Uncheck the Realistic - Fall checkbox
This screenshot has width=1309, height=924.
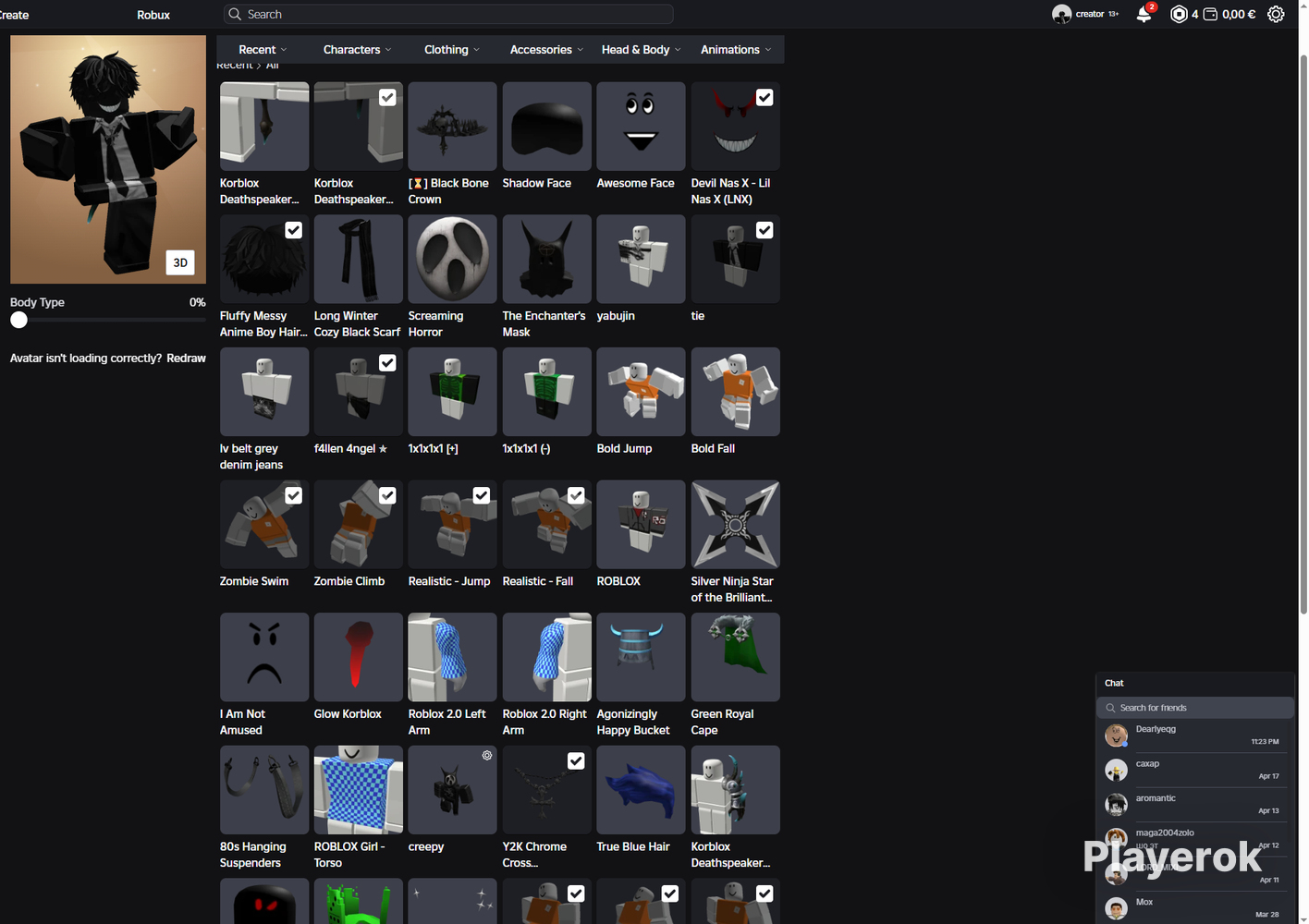[x=576, y=495]
